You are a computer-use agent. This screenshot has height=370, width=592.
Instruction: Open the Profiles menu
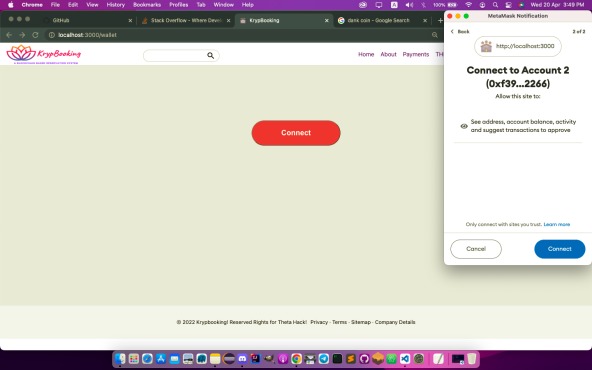click(179, 5)
